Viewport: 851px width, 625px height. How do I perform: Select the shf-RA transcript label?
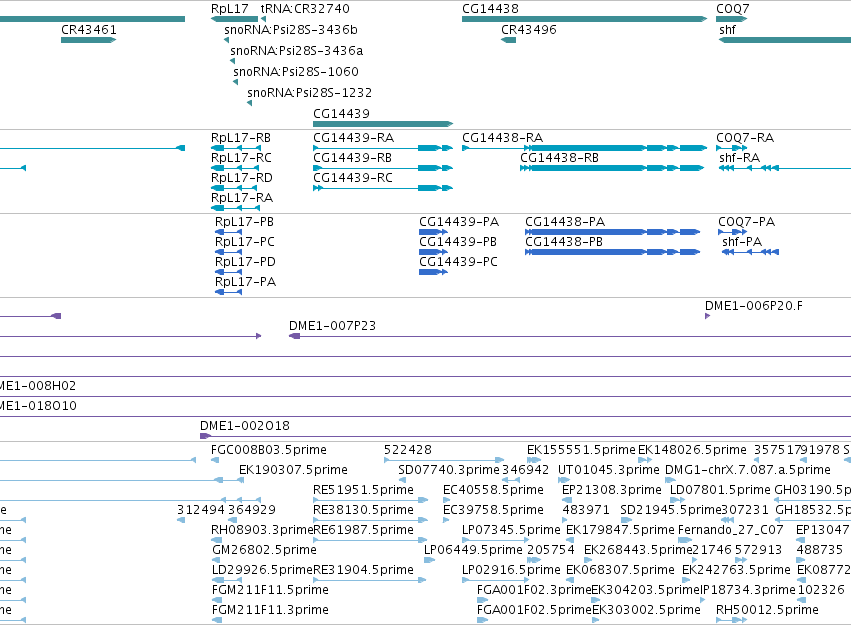[x=740, y=158]
